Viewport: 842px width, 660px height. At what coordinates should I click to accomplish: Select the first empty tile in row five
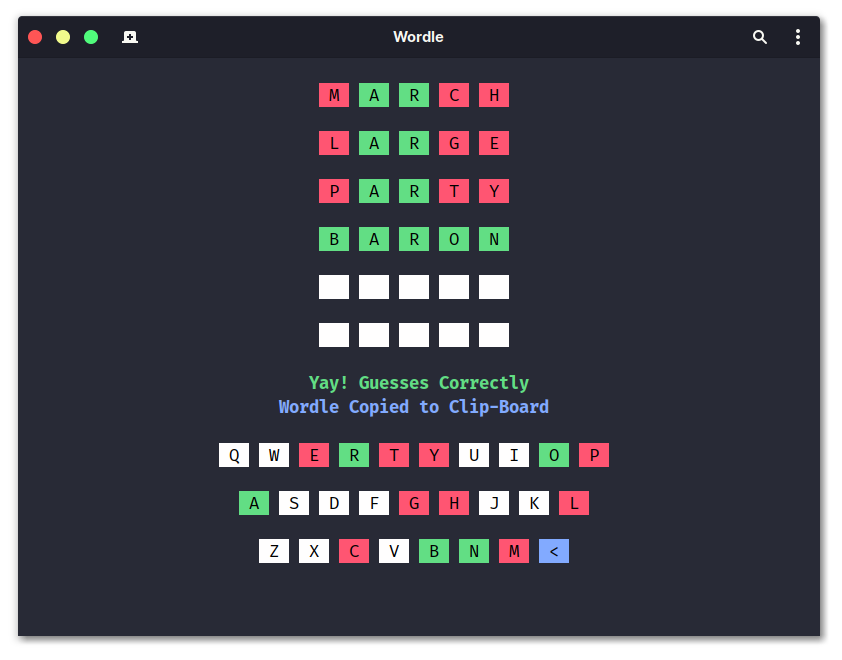[x=333, y=287]
